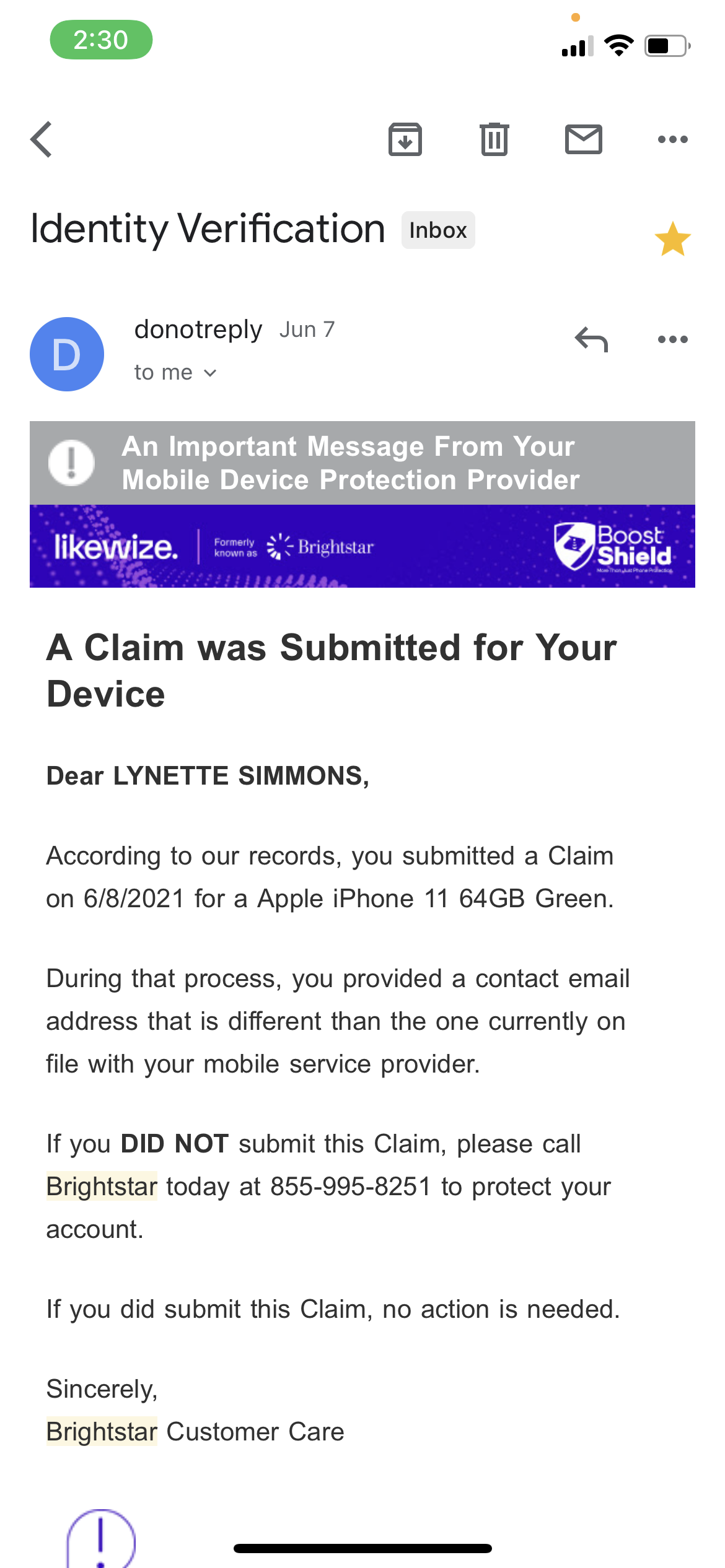
Task: Tap the orange notification dot in status bar
Action: (x=574, y=17)
